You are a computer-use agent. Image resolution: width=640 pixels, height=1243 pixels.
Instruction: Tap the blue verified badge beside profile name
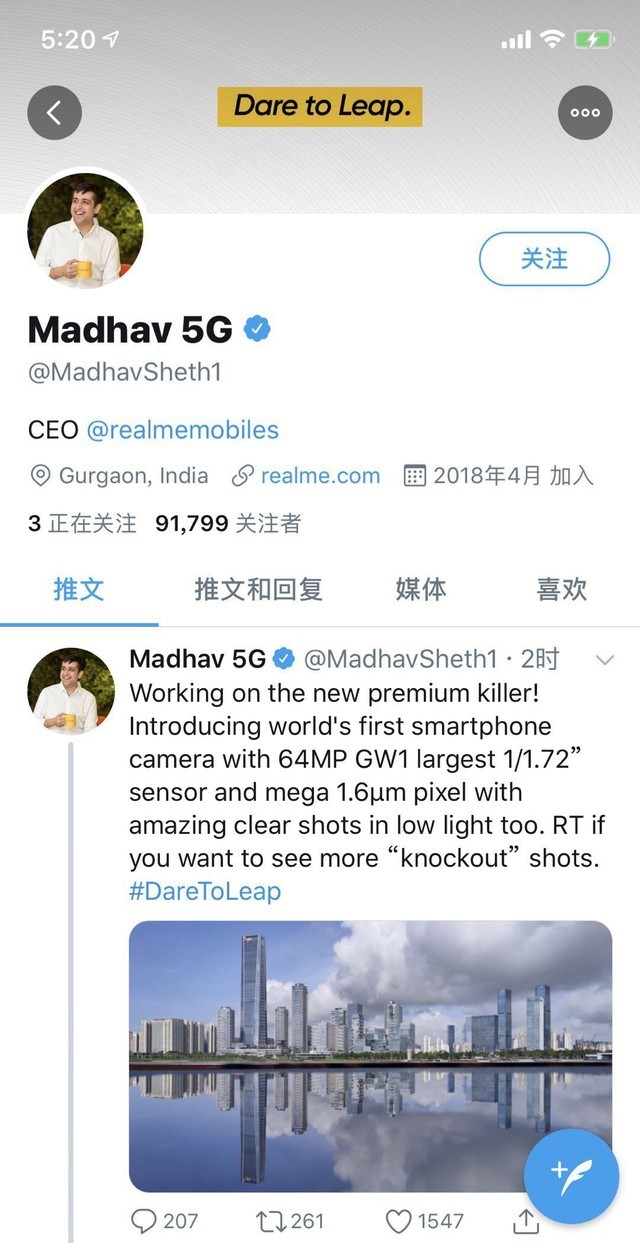click(259, 328)
